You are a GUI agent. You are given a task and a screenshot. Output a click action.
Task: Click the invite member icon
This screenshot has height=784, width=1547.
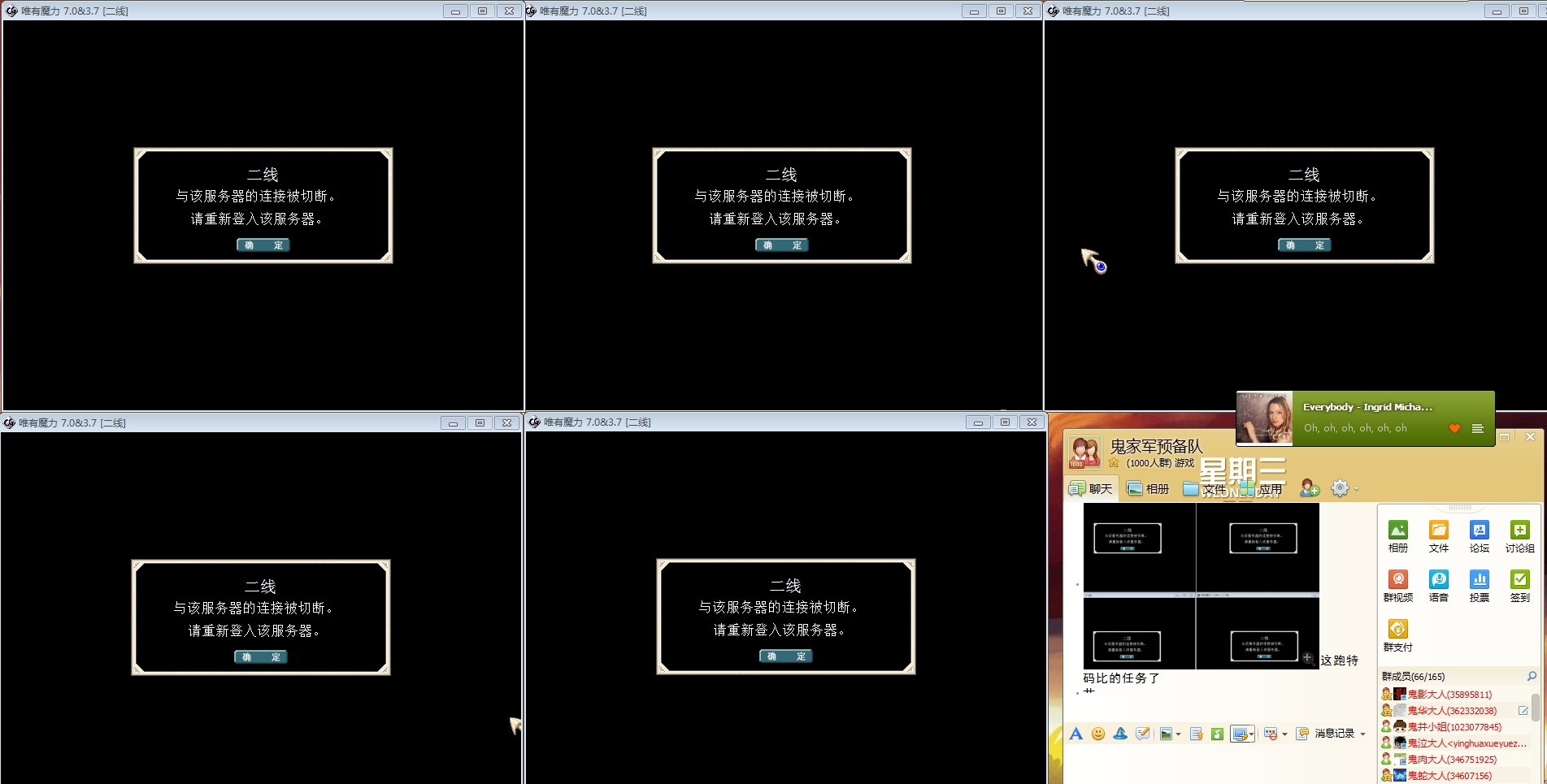click(1309, 488)
